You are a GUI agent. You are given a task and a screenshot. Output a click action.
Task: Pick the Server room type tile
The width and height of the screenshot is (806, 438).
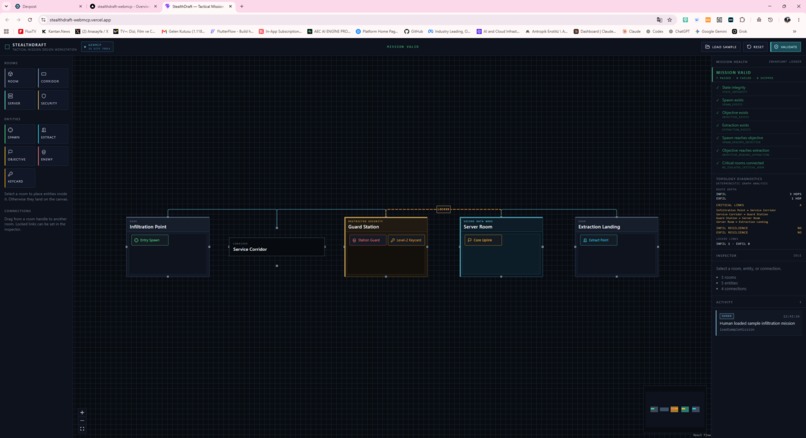pyautogui.click(x=20, y=100)
